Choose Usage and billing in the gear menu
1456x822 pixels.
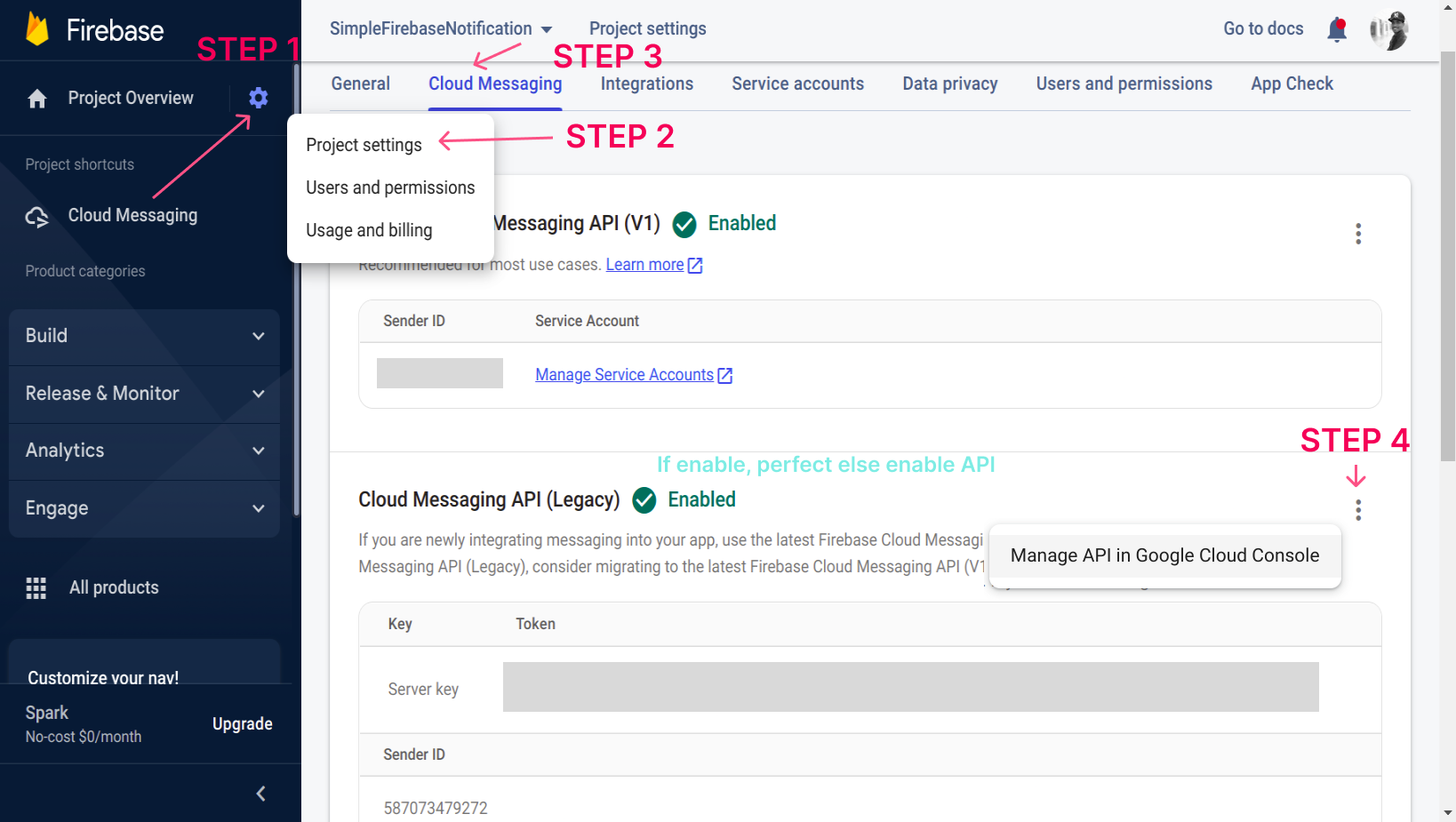click(x=369, y=230)
